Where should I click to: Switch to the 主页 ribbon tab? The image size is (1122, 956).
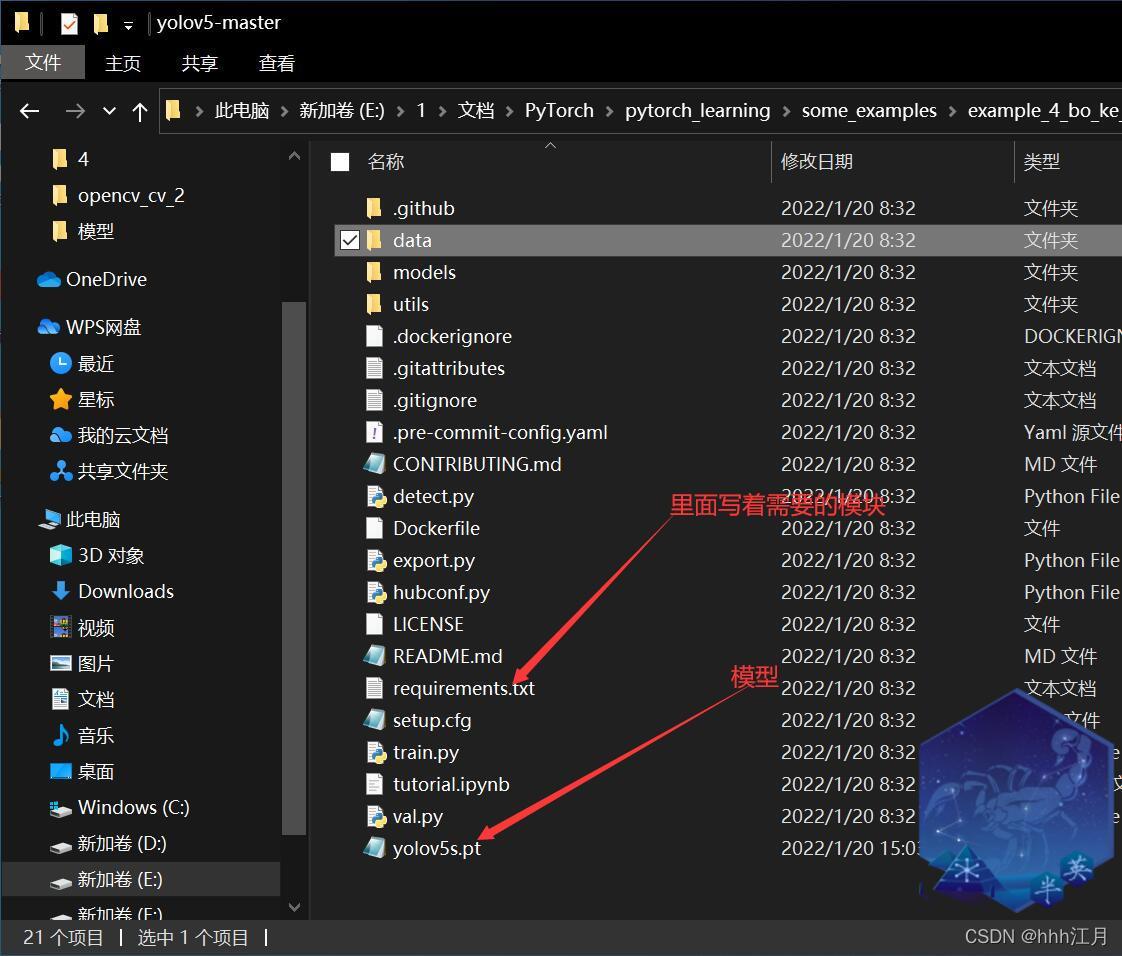[x=123, y=63]
